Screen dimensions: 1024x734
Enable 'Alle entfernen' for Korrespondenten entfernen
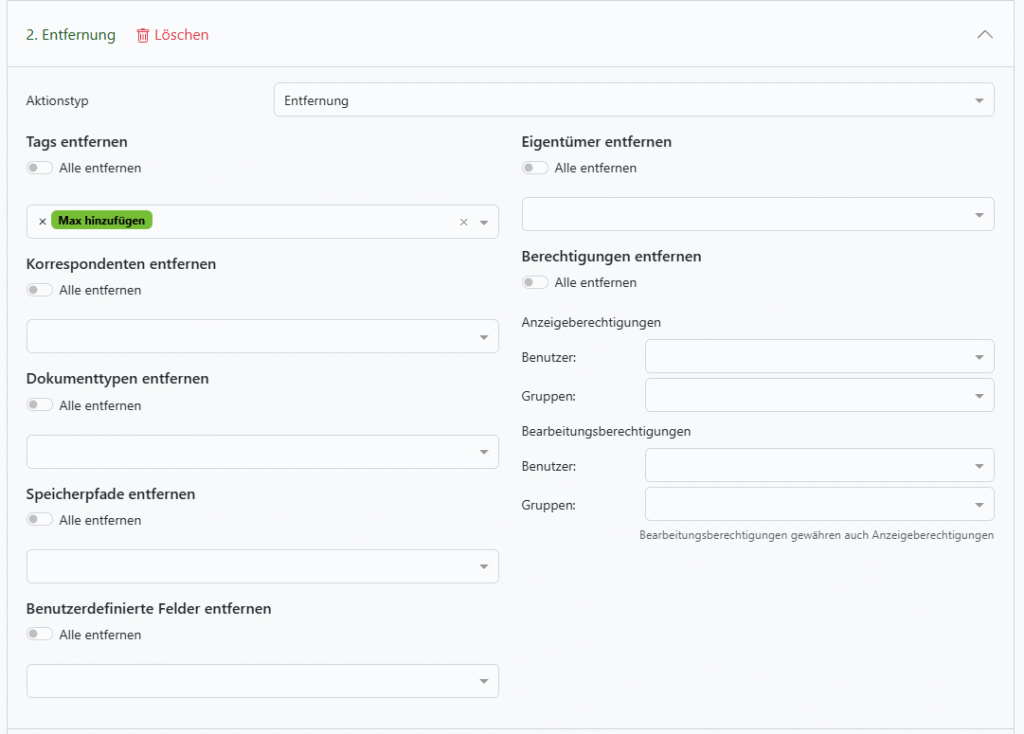(x=40, y=290)
